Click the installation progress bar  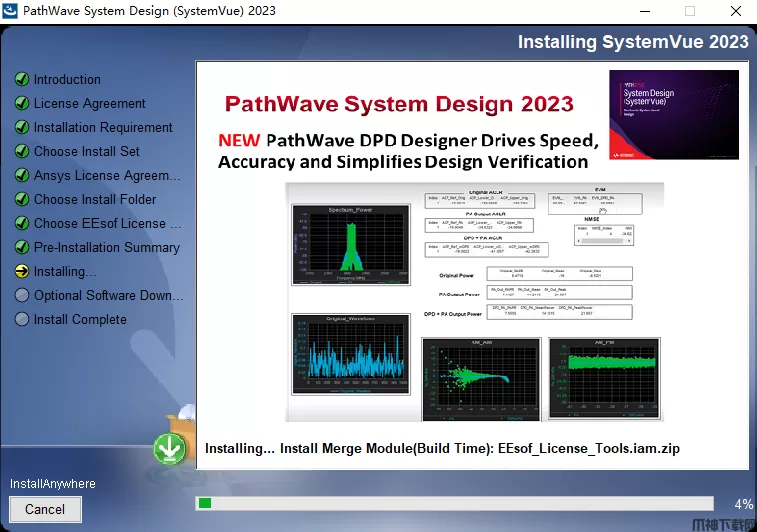pyautogui.click(x=454, y=503)
